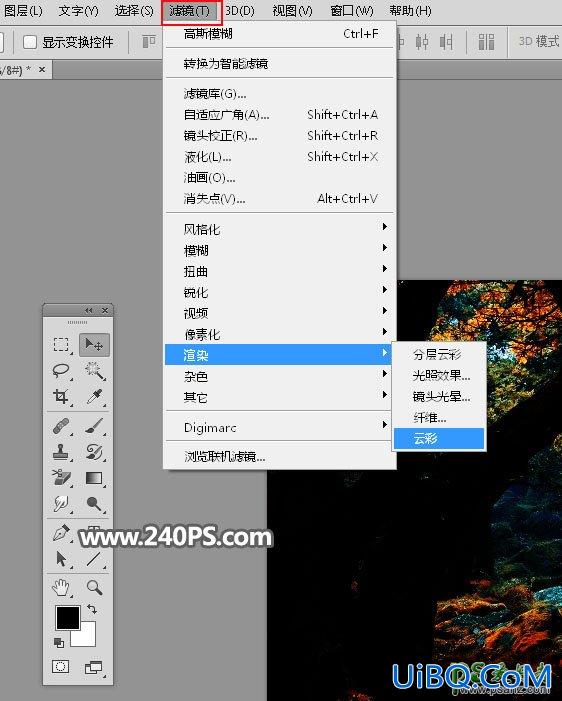Expand the 杂色 Noise submenu
Viewport: 562px width, 701px height.
280,376
